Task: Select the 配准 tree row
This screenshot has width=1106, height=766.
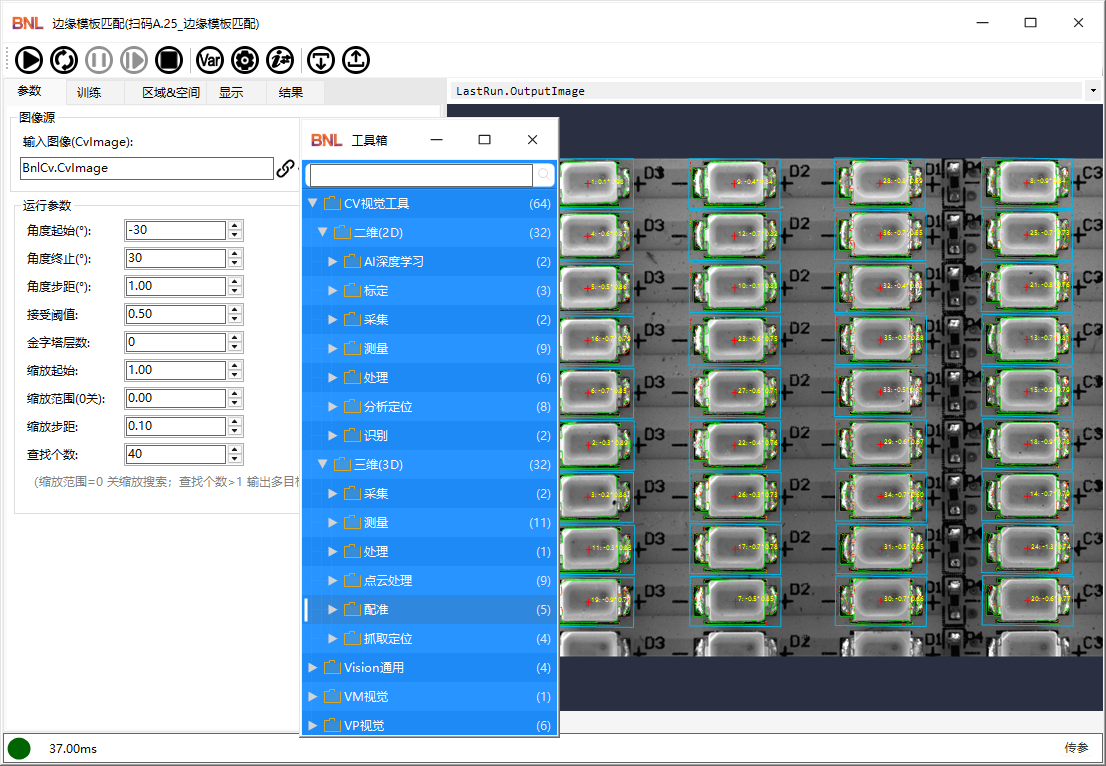Action: click(x=430, y=609)
